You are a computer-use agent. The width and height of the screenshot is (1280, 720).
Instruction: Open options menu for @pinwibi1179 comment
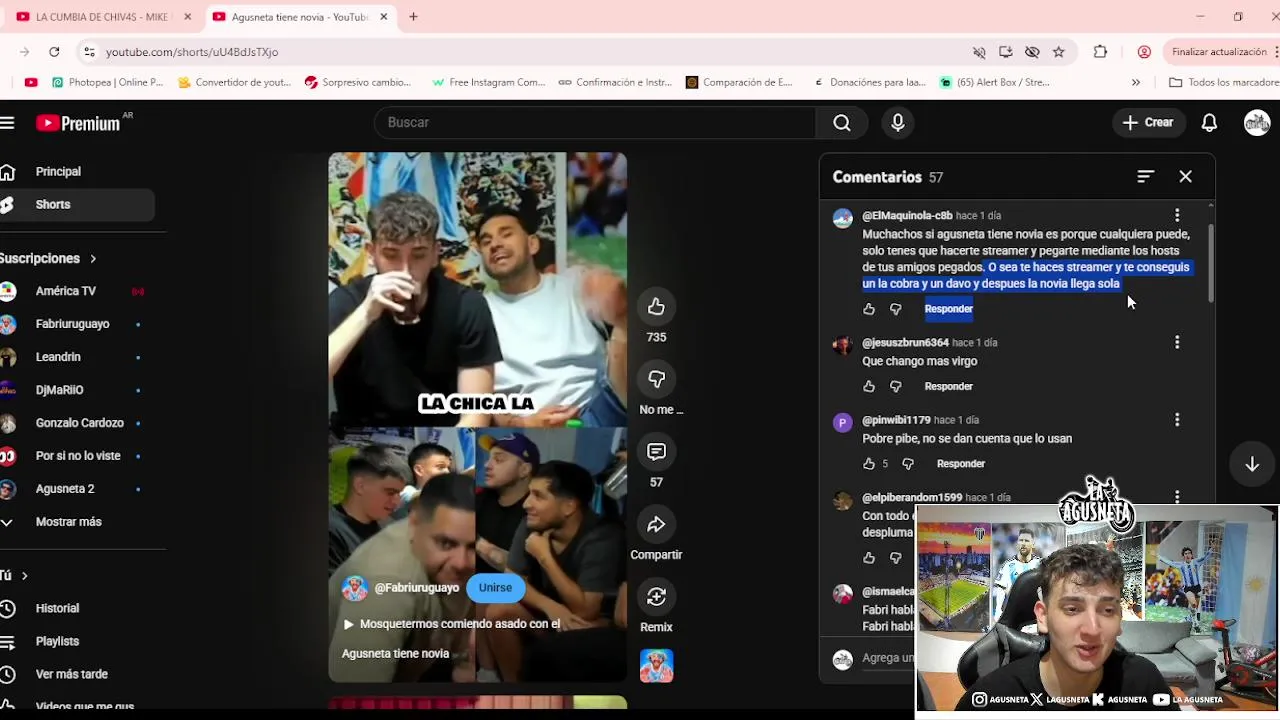click(1177, 420)
